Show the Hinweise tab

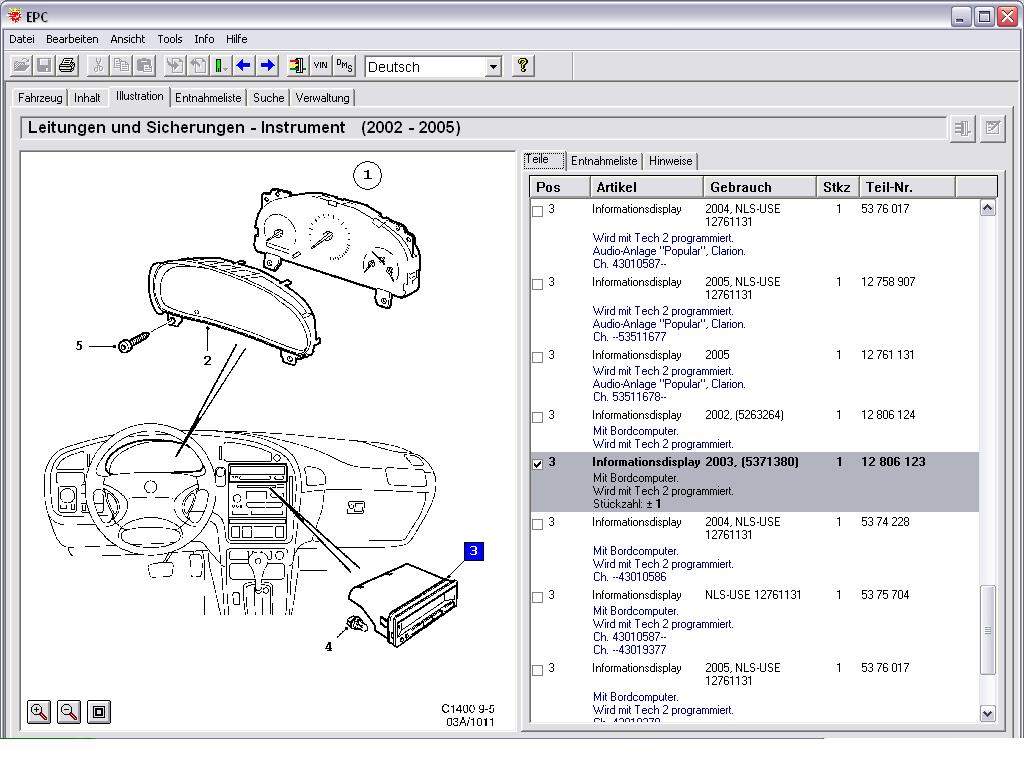(x=671, y=161)
